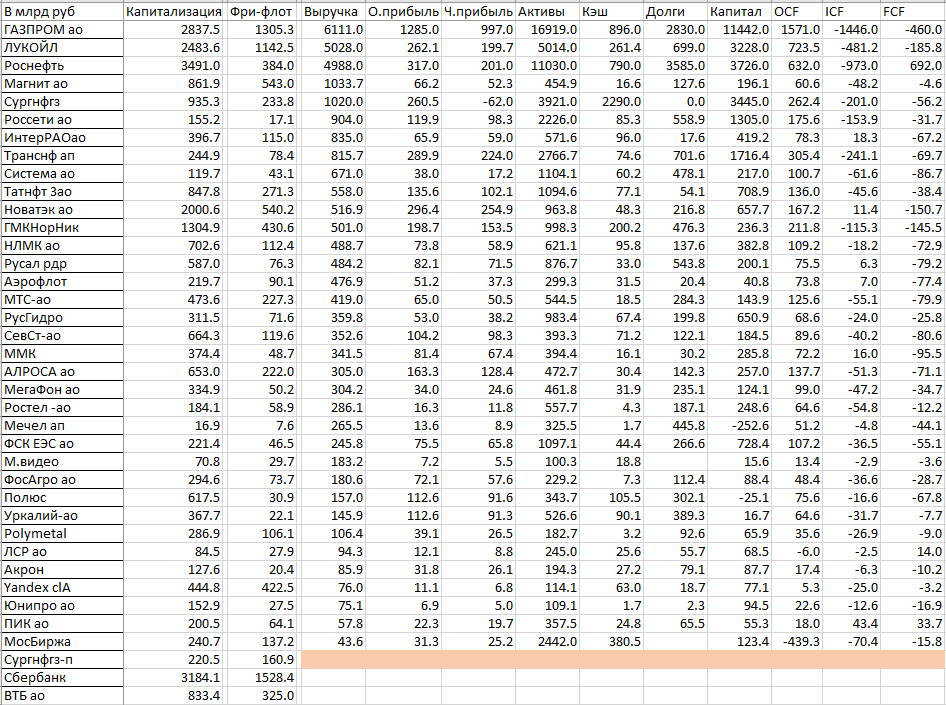This screenshot has width=946, height=705.
Task: Select the orange highlighted Сургнфгз-п row area
Action: (x=623, y=660)
